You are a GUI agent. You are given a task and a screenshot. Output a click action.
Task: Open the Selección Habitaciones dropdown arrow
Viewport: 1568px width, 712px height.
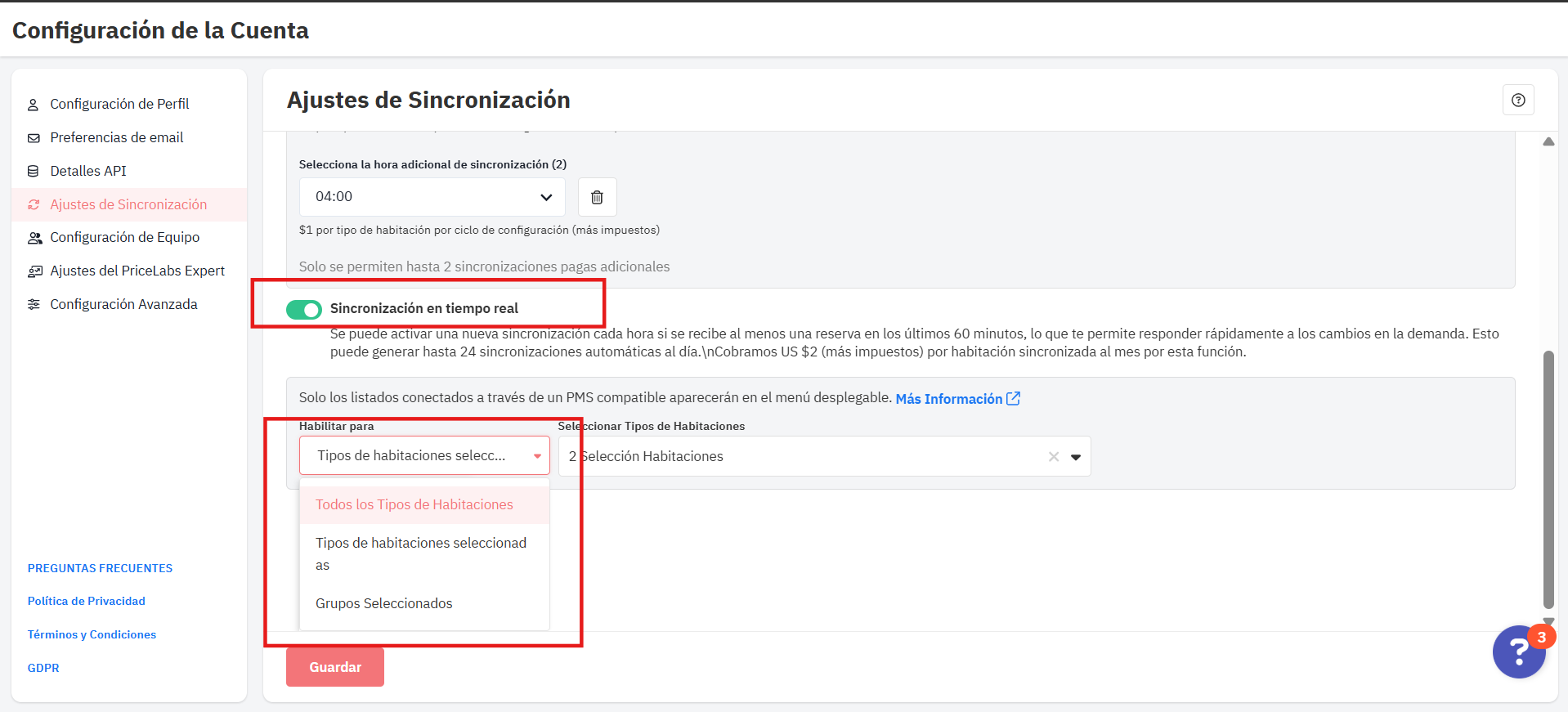pos(1076,457)
